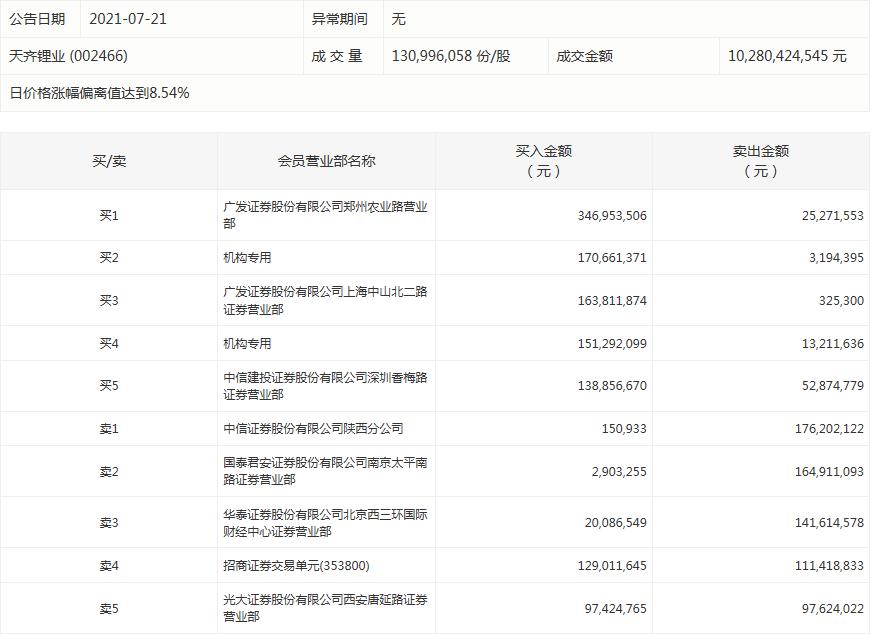This screenshot has width=873, height=636.
Task: Select the buy amount 138,856,670
Action: pos(612,385)
